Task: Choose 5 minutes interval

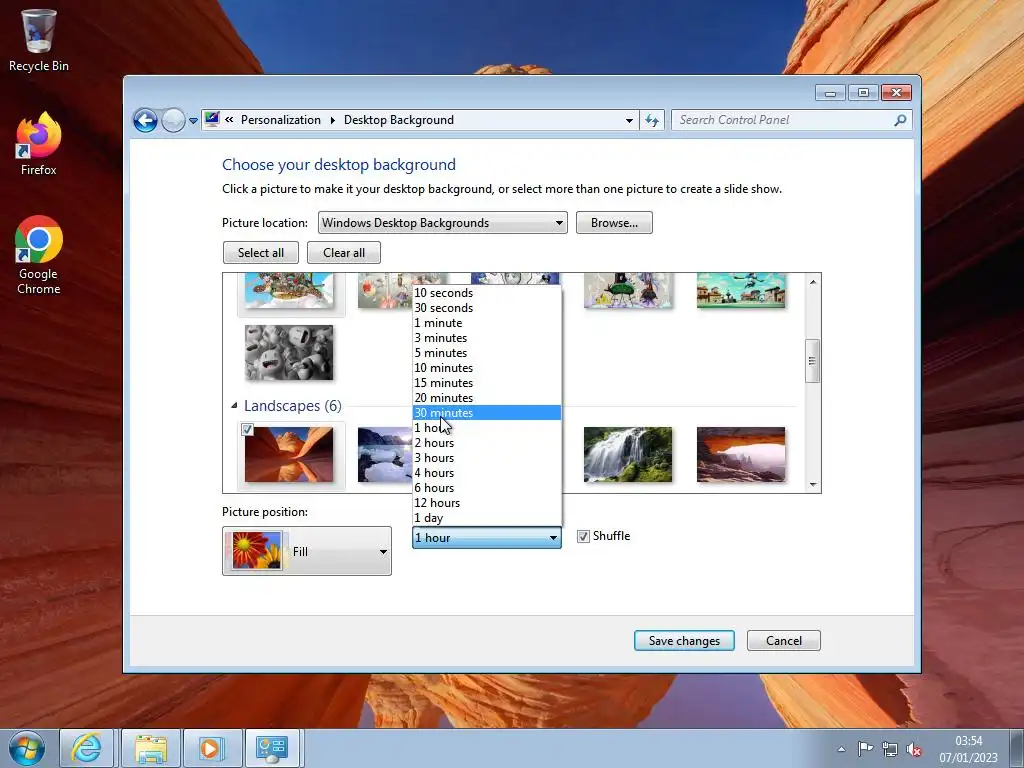Action: coord(487,353)
